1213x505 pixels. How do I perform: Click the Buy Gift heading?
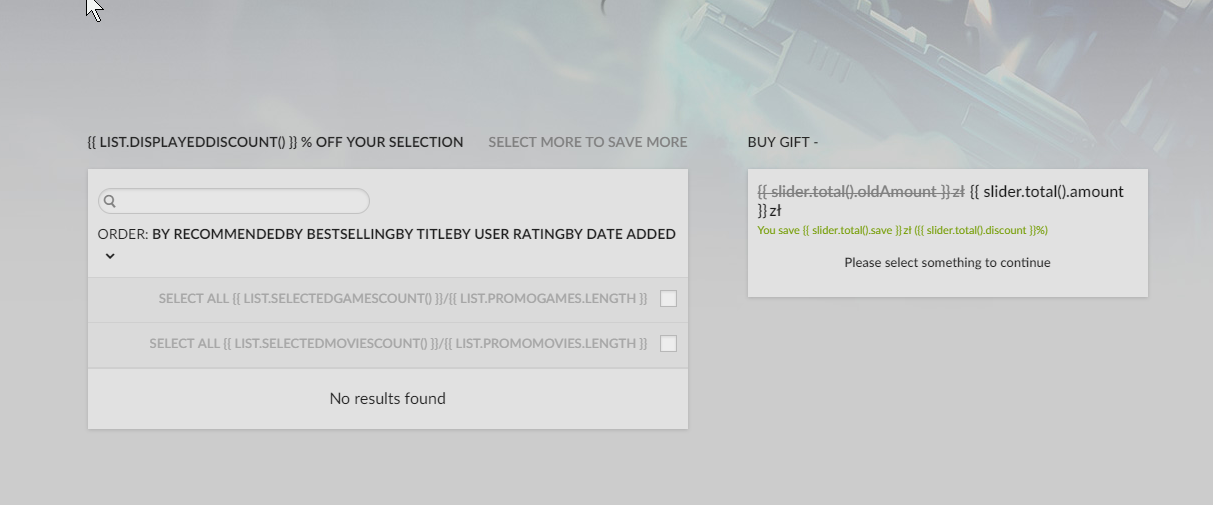pos(782,142)
